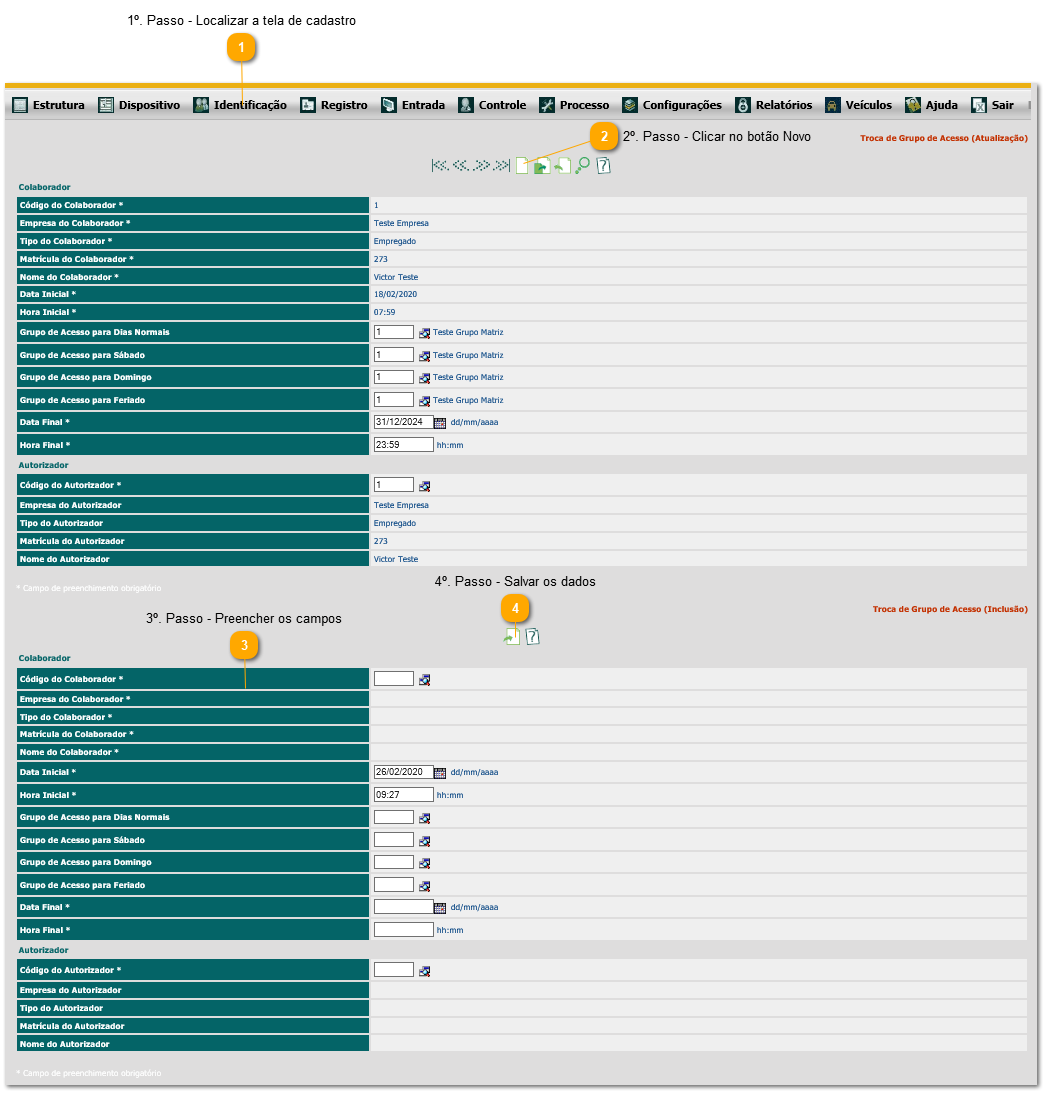Screen dimensions: 1046x1094
Task: Open lookup beside empty Grupo de Acesso para Feriado
Action: click(424, 886)
